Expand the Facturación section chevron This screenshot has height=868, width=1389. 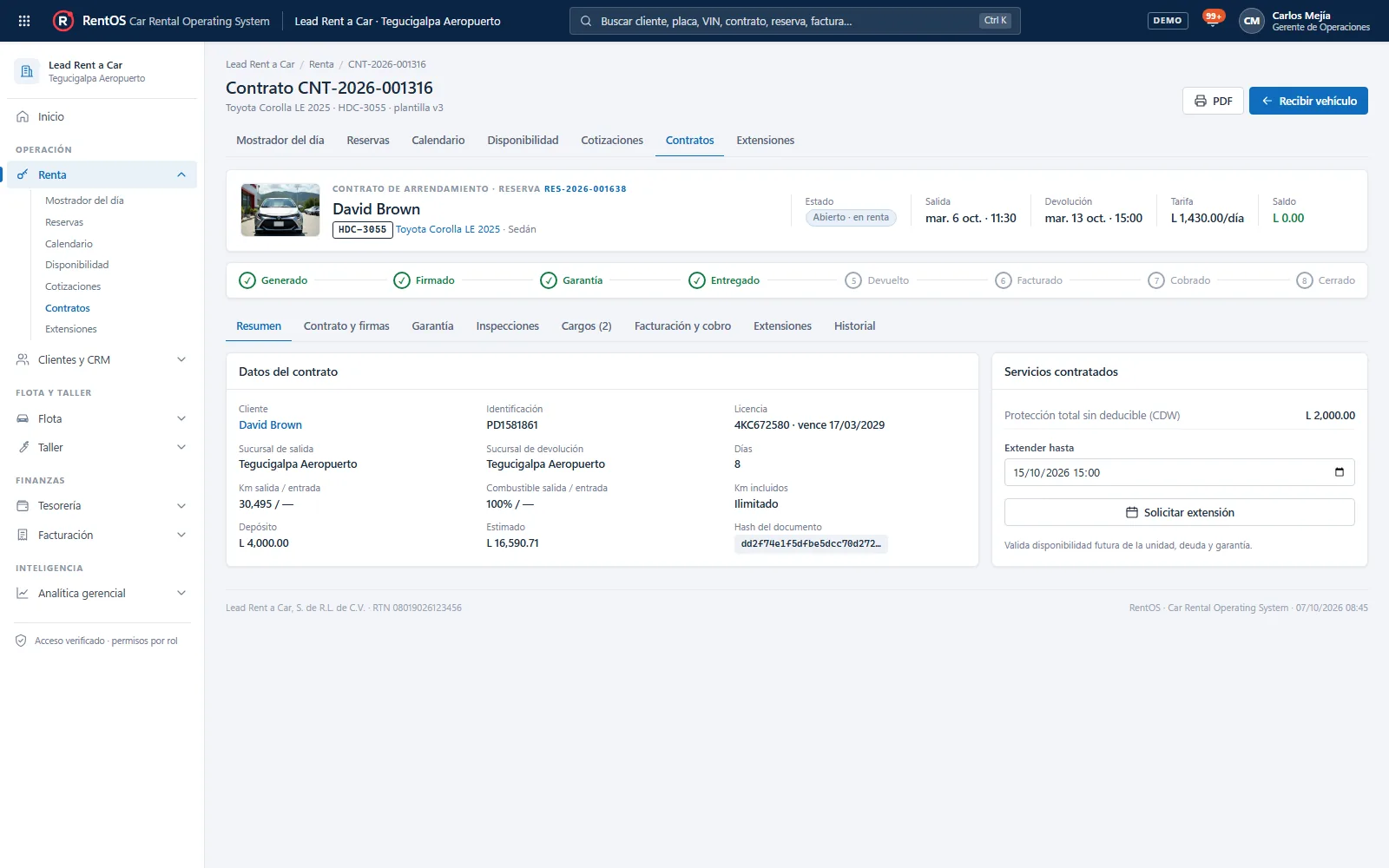pyautogui.click(x=181, y=535)
